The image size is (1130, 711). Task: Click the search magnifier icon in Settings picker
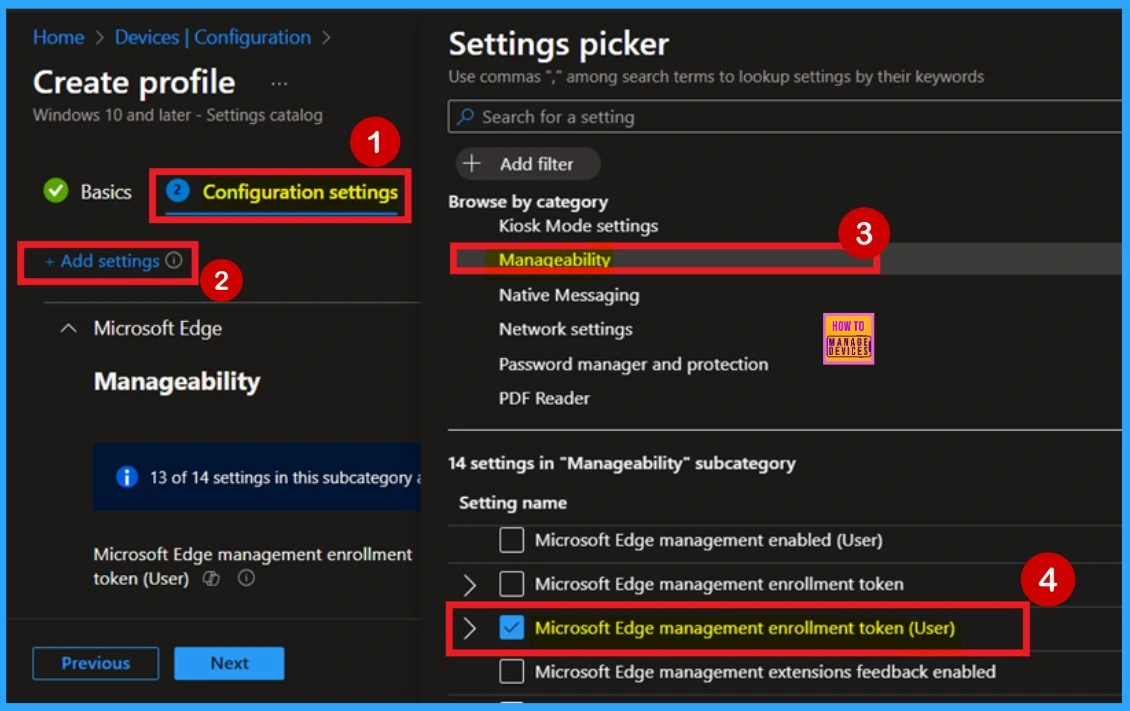click(x=466, y=117)
